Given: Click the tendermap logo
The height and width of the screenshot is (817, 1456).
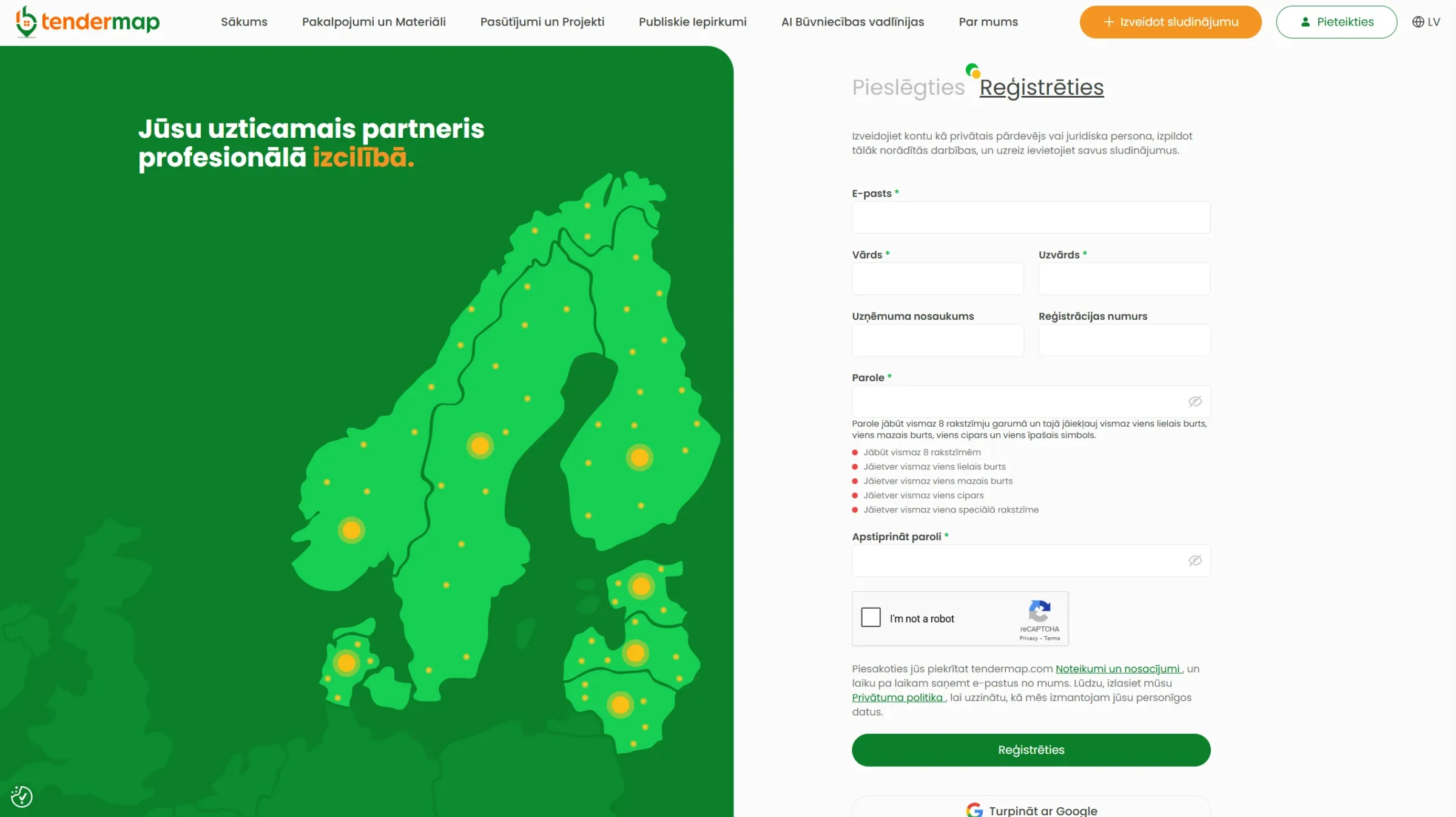Looking at the screenshot, I should tap(87, 22).
